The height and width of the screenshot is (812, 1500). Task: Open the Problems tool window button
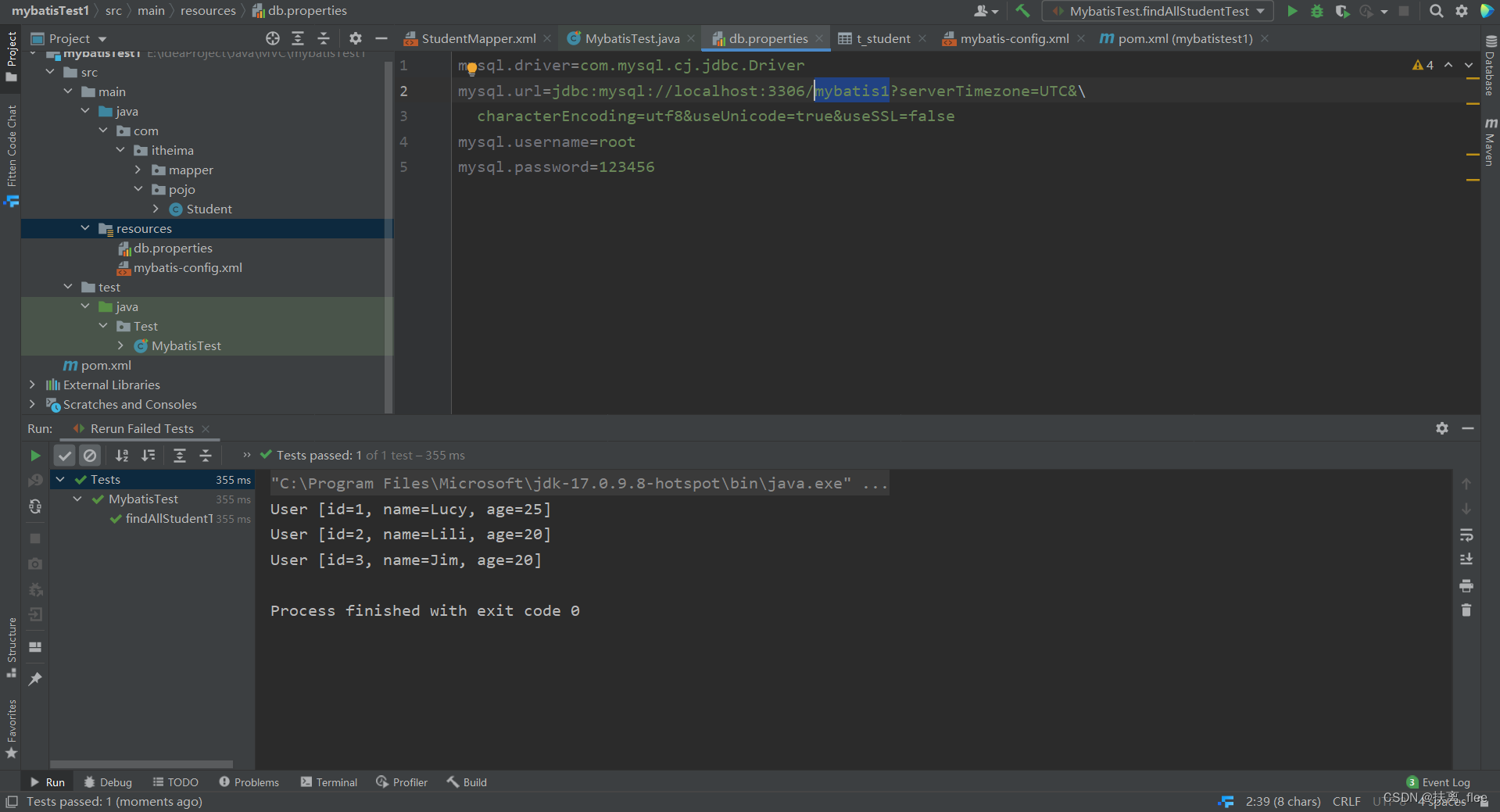tap(249, 782)
